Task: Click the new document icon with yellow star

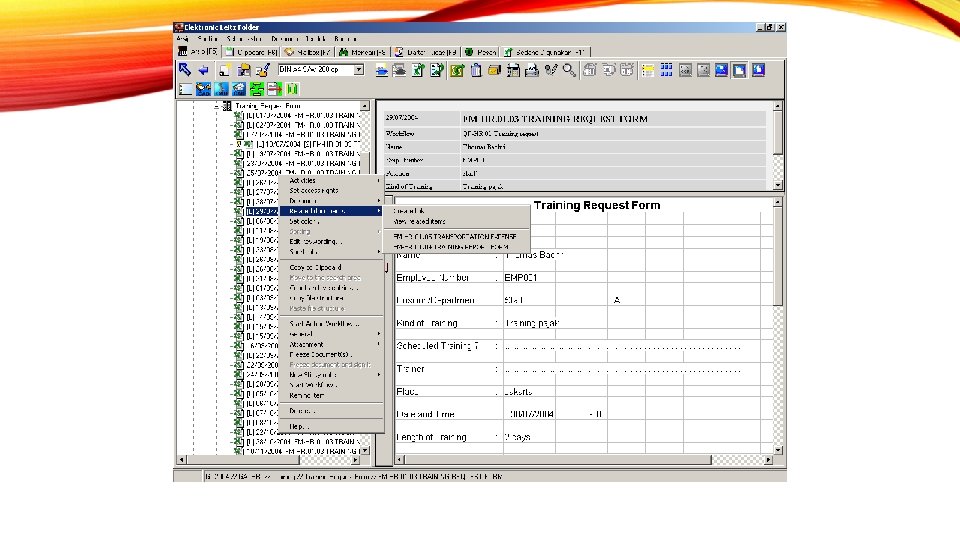Action: click(225, 70)
